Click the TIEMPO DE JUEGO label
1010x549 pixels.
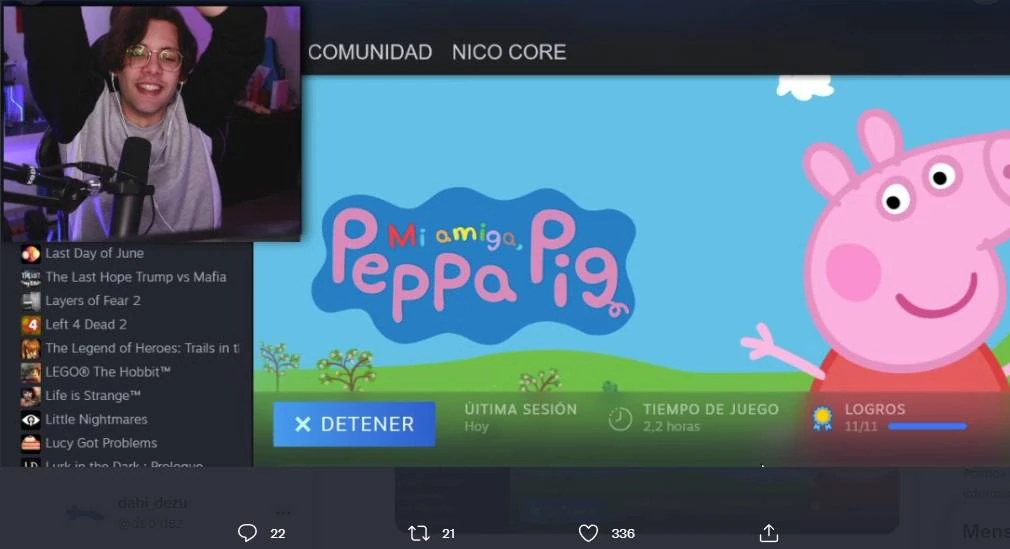pyautogui.click(x=710, y=409)
